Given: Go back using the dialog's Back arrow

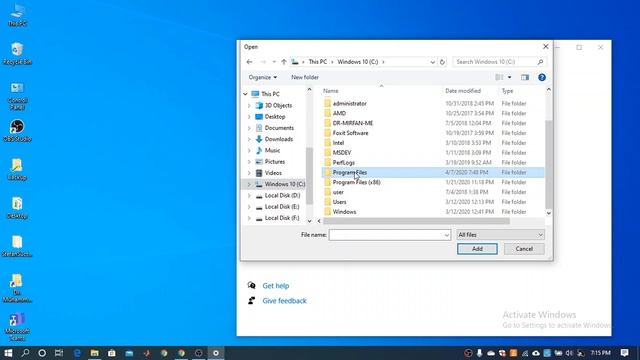Looking at the screenshot, I should tap(249, 62).
